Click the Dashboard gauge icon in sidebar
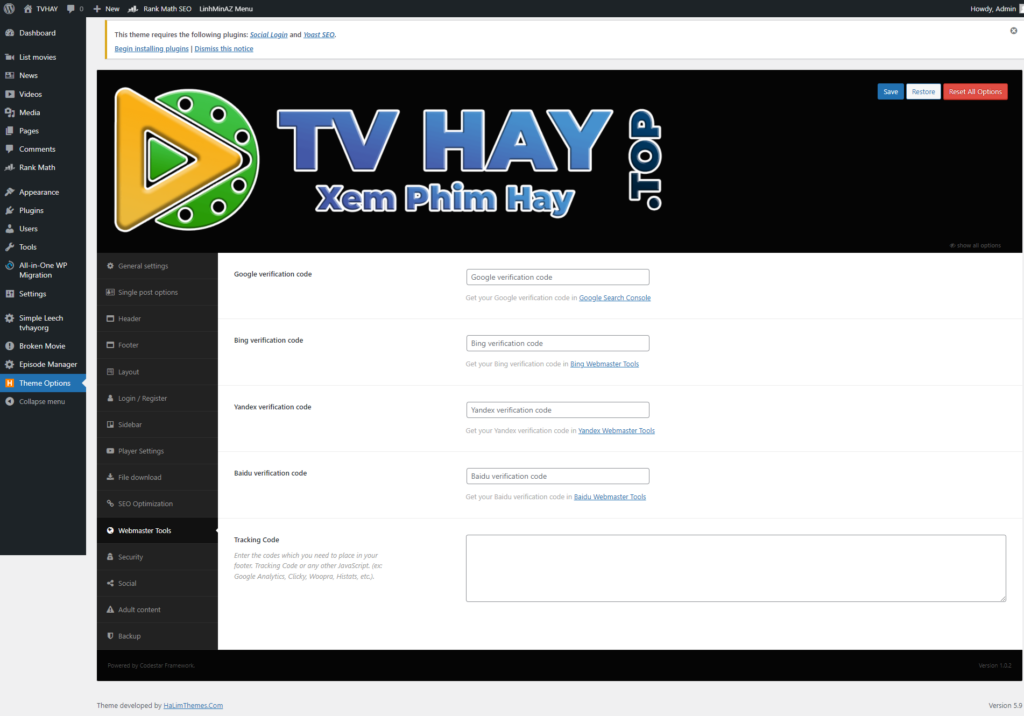 pos(10,33)
